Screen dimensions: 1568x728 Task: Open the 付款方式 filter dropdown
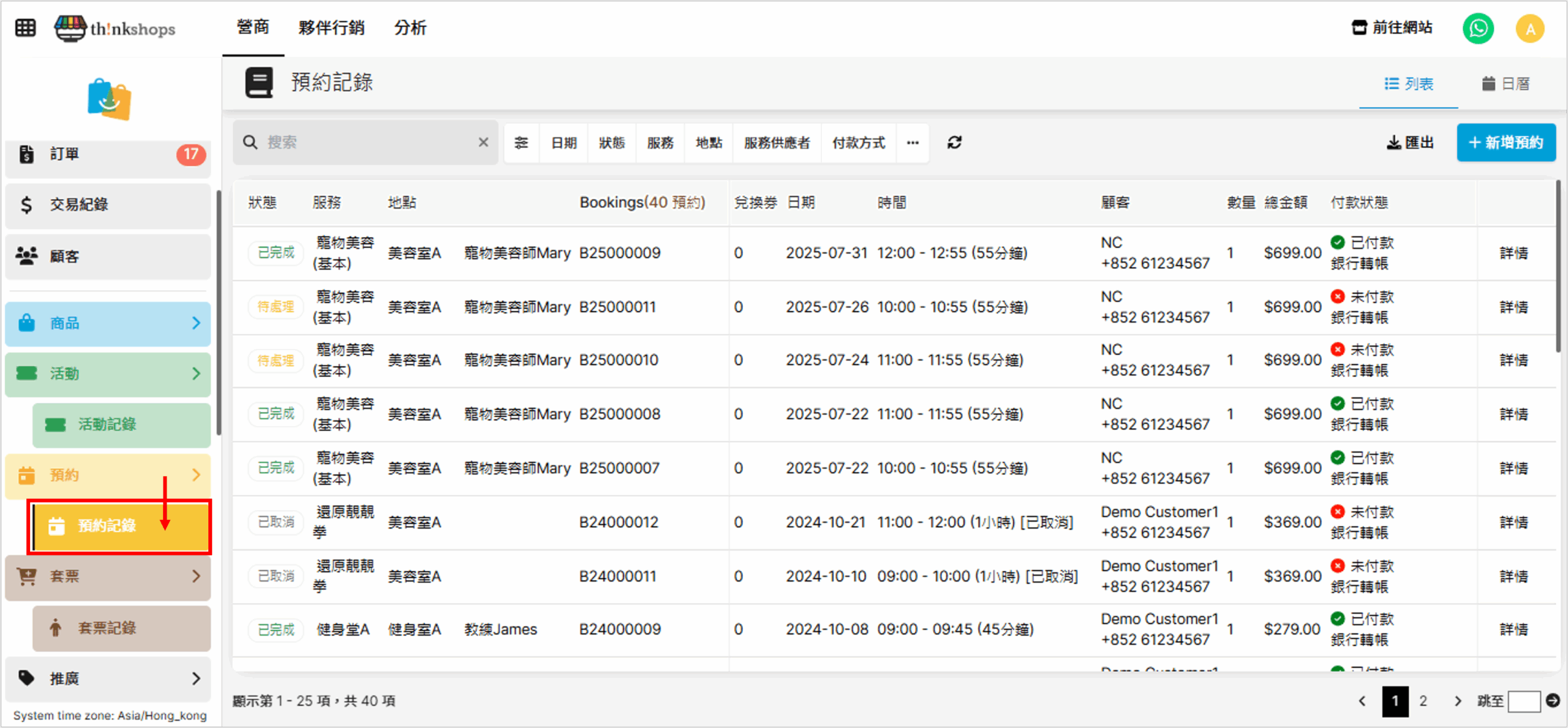click(x=858, y=143)
